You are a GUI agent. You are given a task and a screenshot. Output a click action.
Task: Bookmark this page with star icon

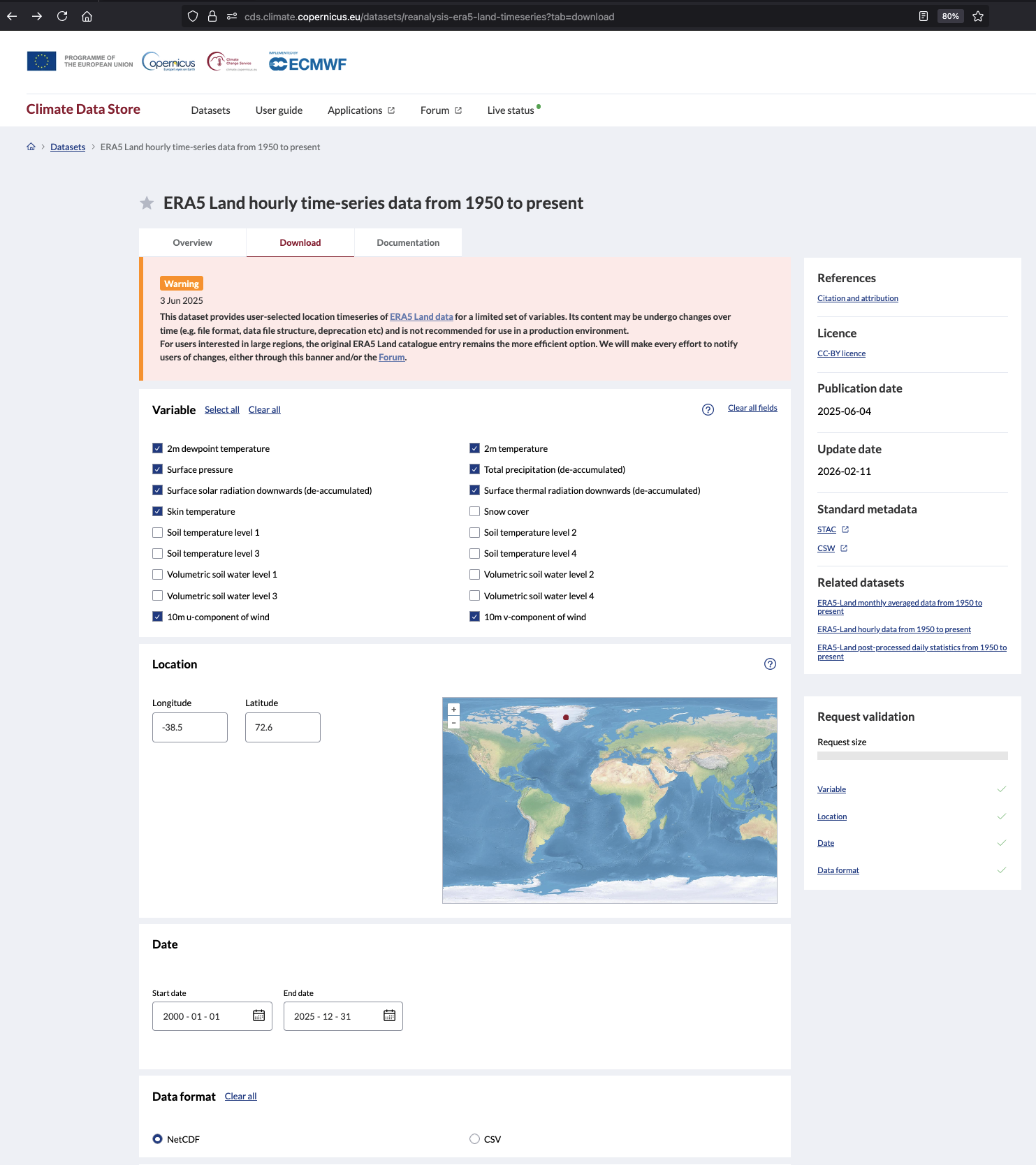tap(978, 16)
